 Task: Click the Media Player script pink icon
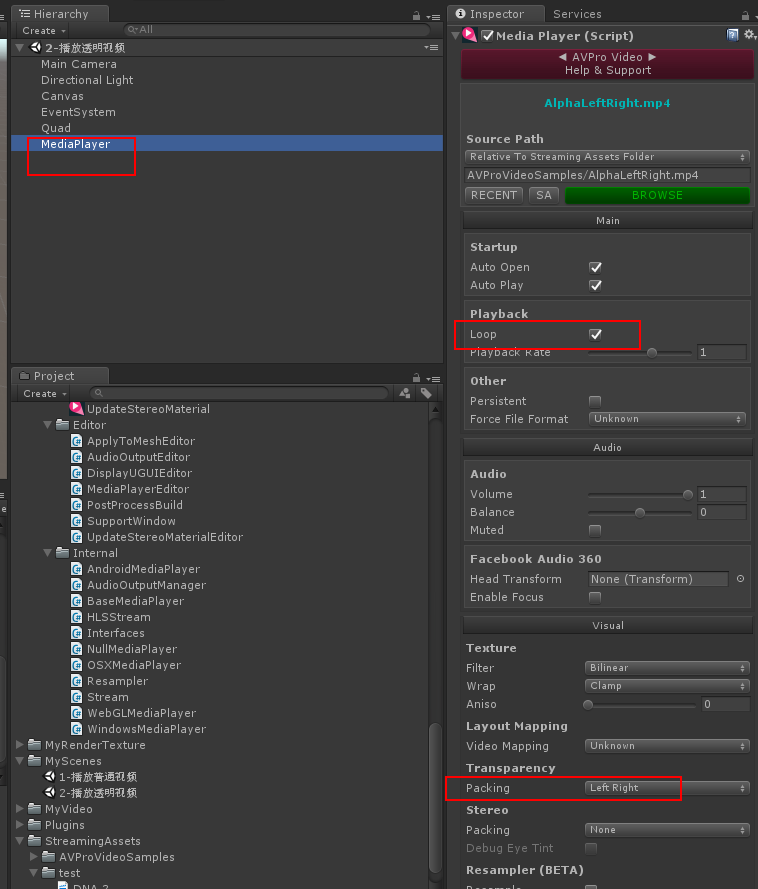pyautogui.click(x=469, y=35)
